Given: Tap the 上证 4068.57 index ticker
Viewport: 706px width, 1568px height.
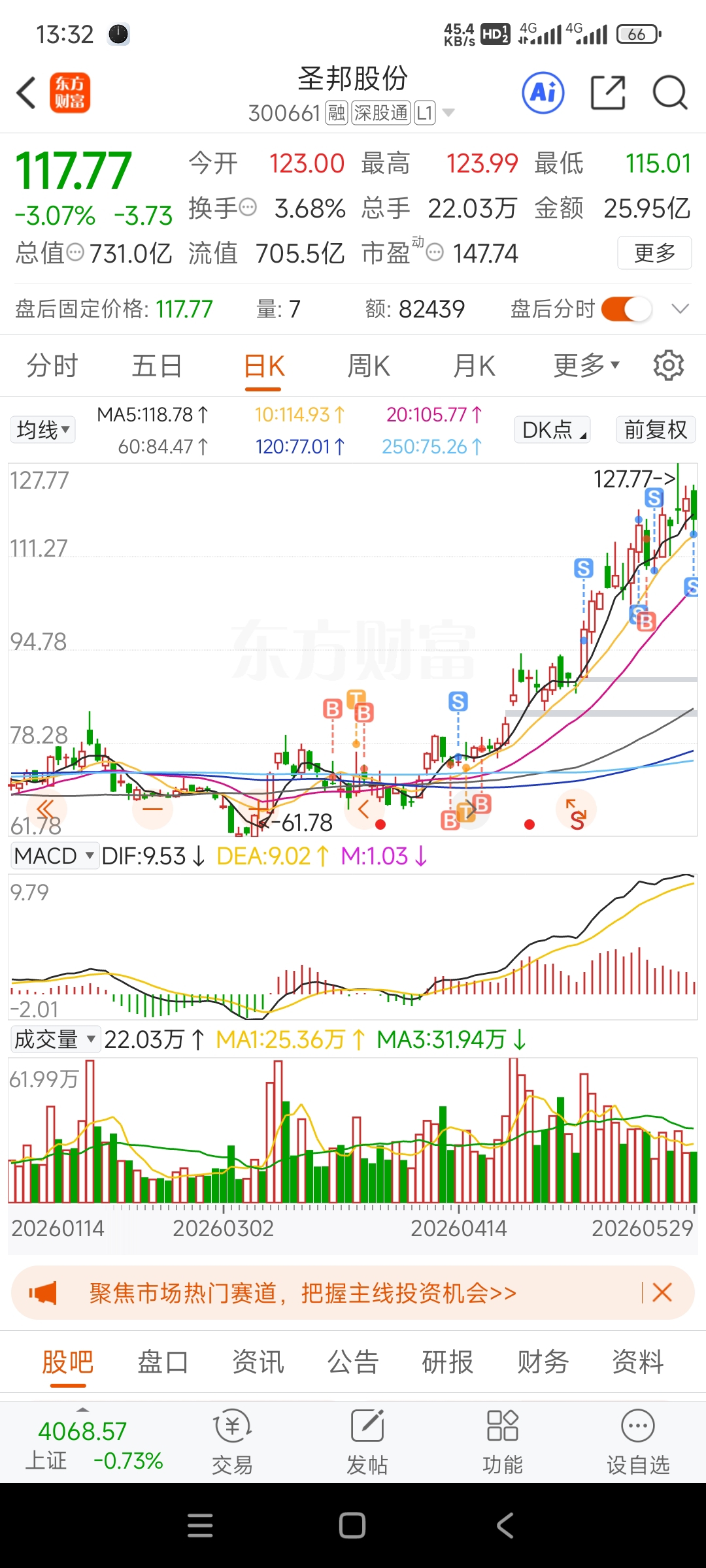Looking at the screenshot, I should (94, 1445).
